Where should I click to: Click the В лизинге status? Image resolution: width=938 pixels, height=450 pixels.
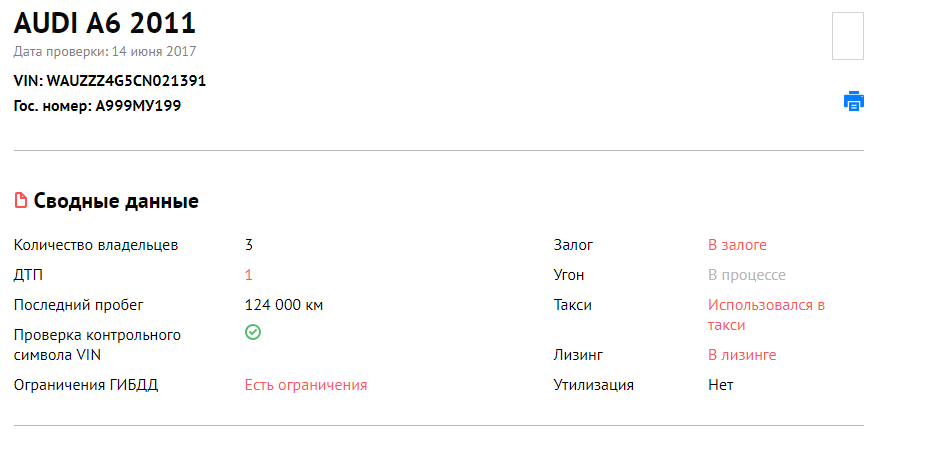pos(742,355)
